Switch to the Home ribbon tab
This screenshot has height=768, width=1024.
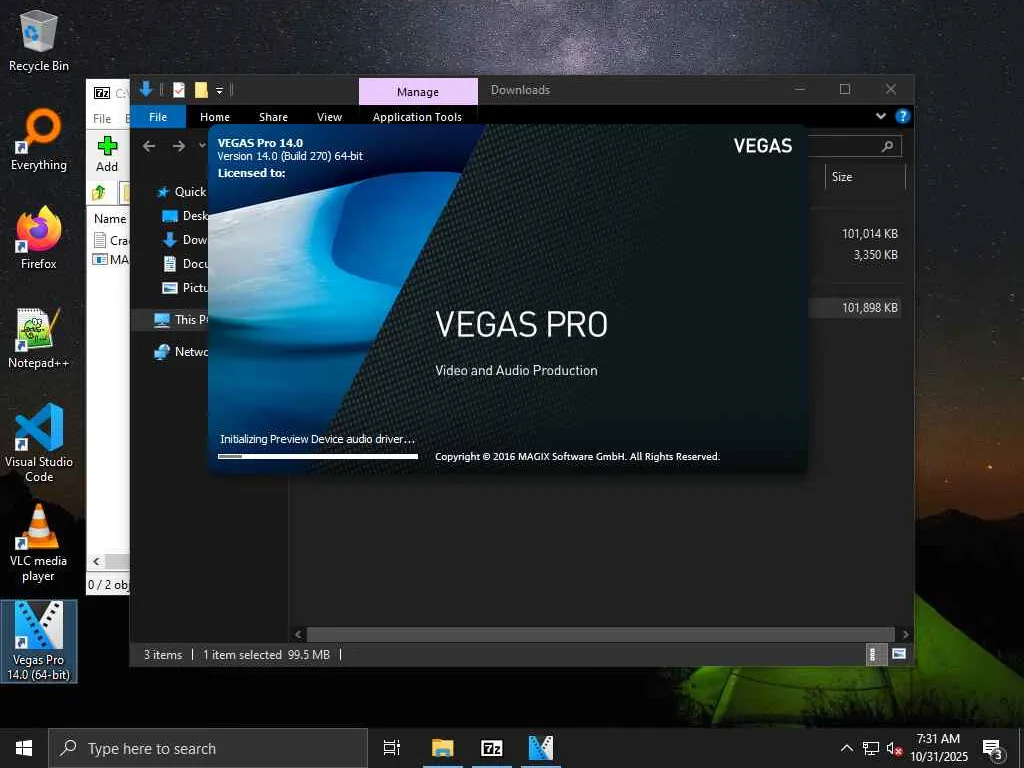215,117
